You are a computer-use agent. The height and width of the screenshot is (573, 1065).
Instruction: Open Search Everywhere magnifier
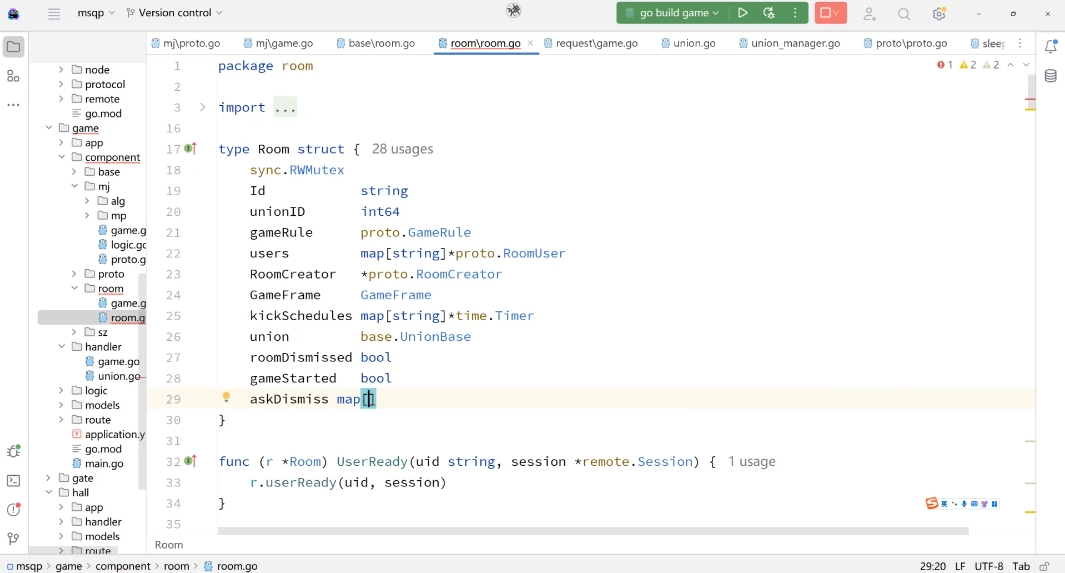pos(904,14)
